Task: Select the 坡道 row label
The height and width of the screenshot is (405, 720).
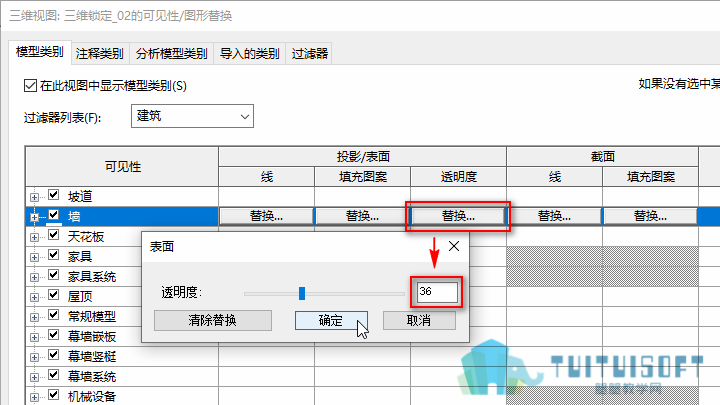Action: (x=80, y=197)
